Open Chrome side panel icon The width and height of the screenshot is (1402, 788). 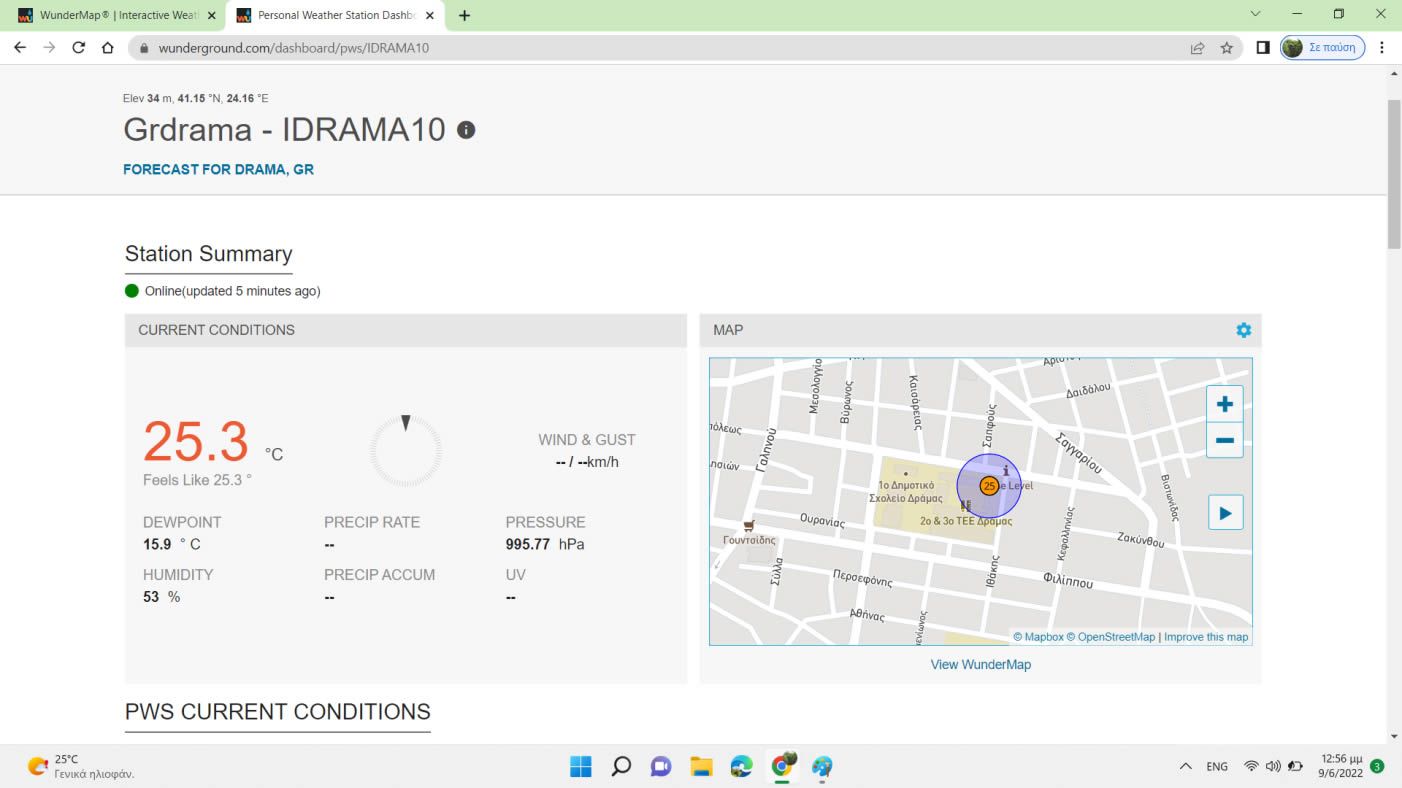(x=1262, y=47)
